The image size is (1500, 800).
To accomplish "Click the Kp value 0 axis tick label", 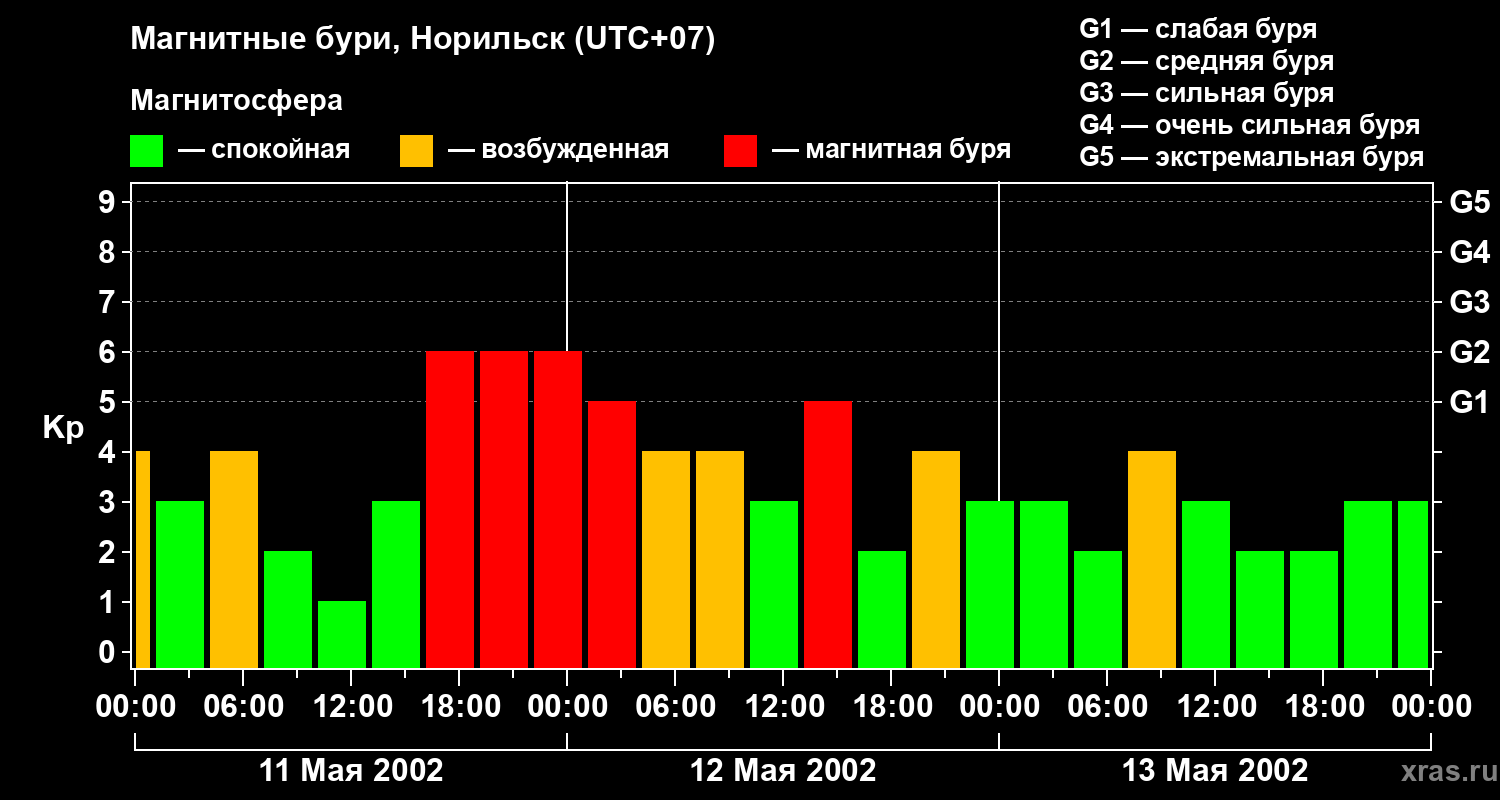I will point(109,652).
